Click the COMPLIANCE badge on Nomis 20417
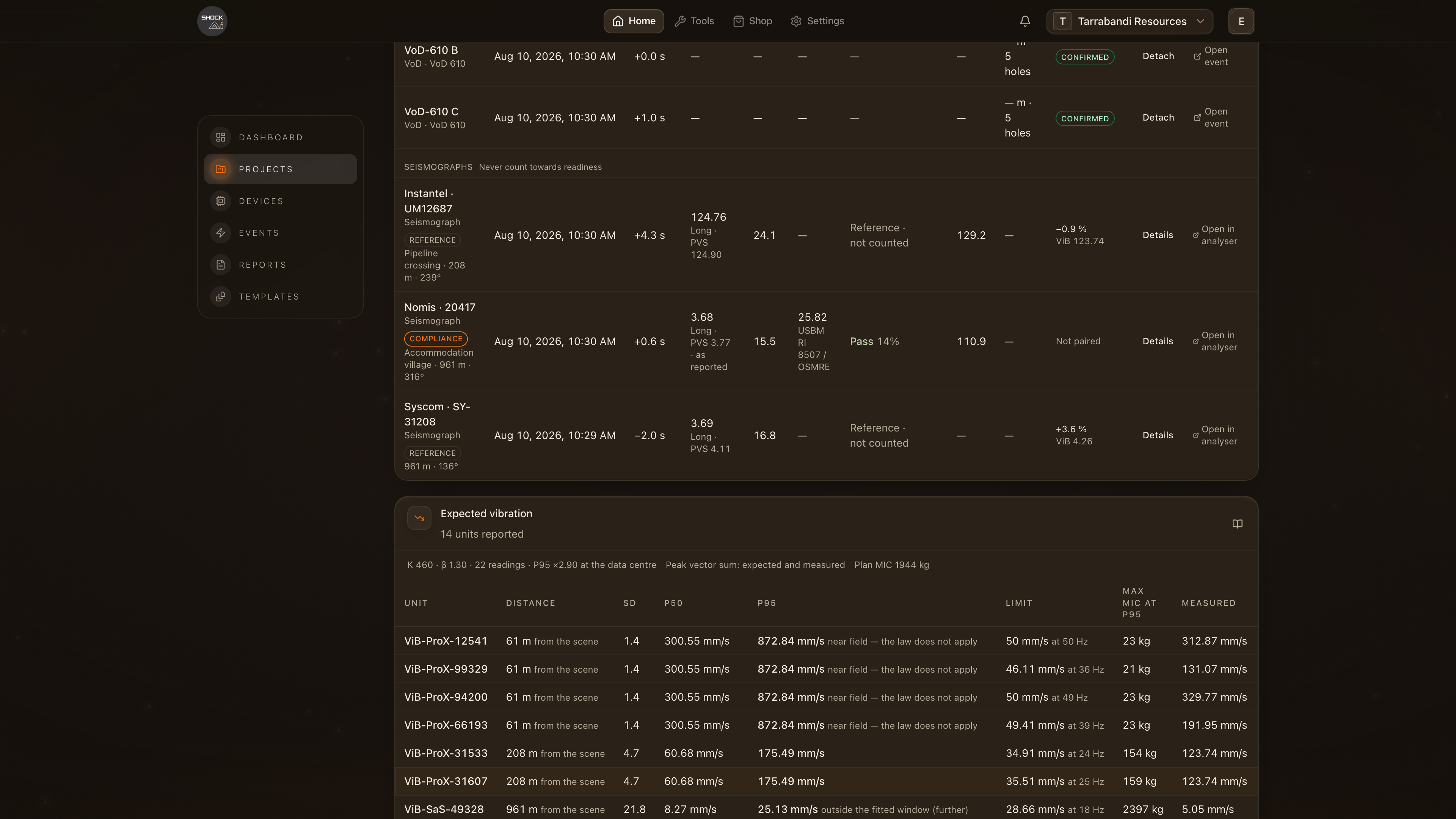This screenshot has height=819, width=1456. 436,339
